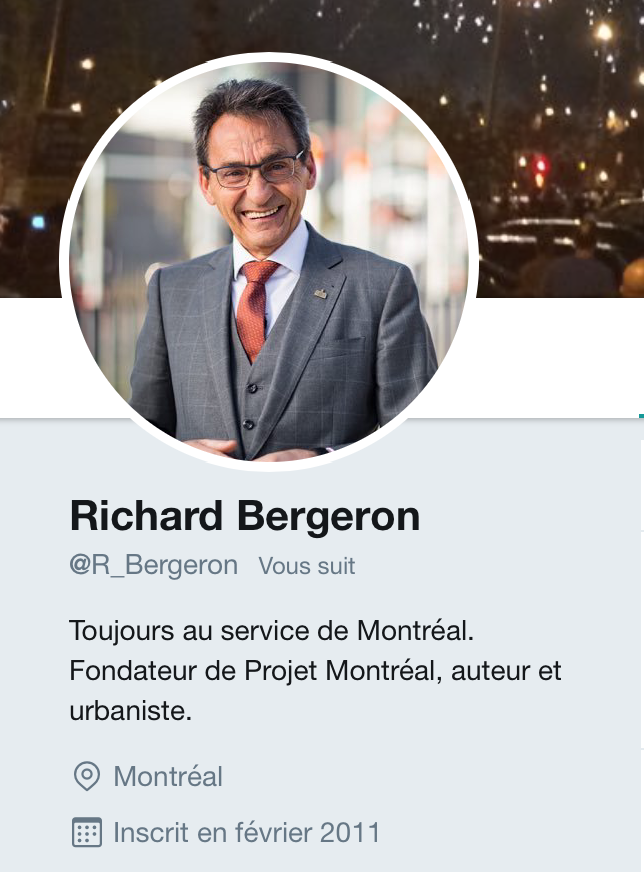
Task: Click the word "urbaniste." in bio
Action: [x=131, y=711]
